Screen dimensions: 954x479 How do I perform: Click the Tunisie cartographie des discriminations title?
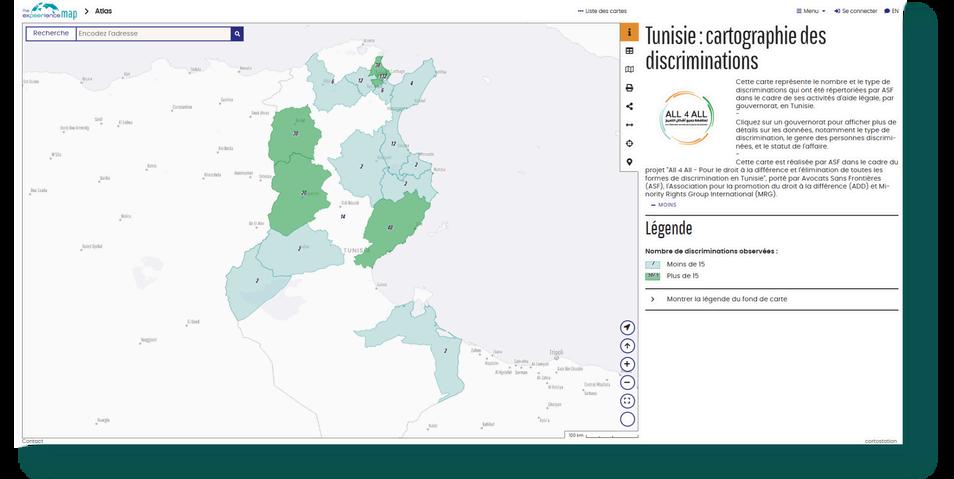736,48
